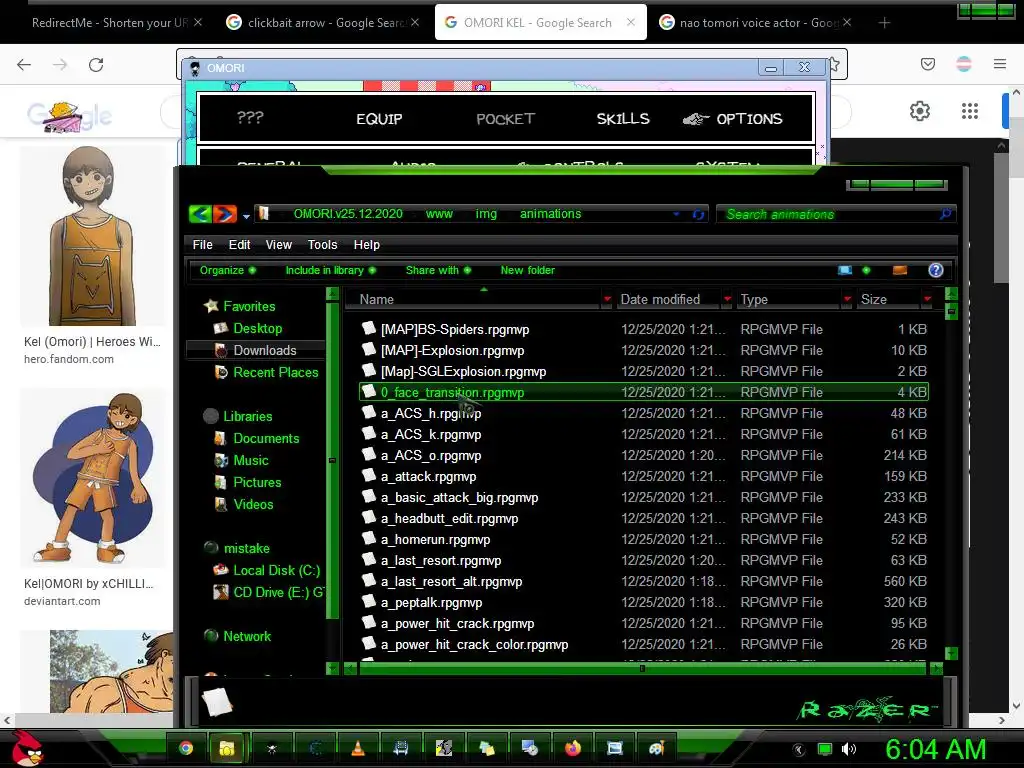Screen dimensions: 1024x768
Task: Go back with the green Explorer arrow
Action: pyautogui.click(x=200, y=214)
